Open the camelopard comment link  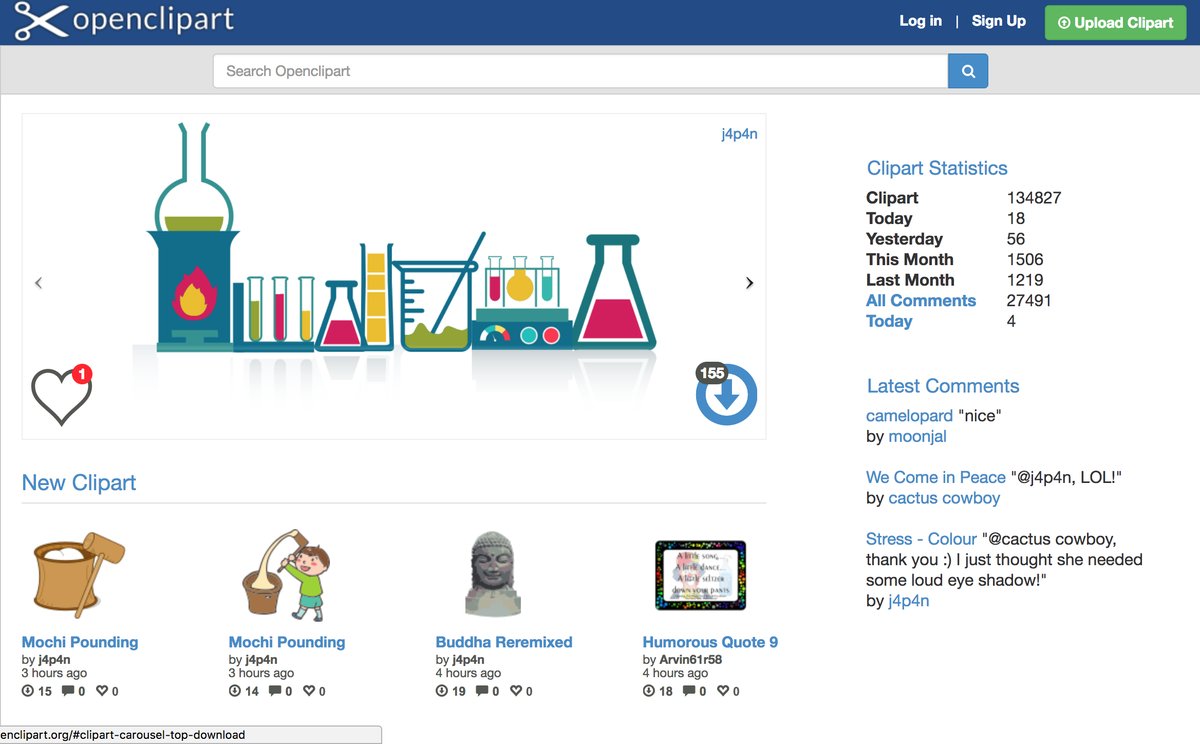(909, 416)
